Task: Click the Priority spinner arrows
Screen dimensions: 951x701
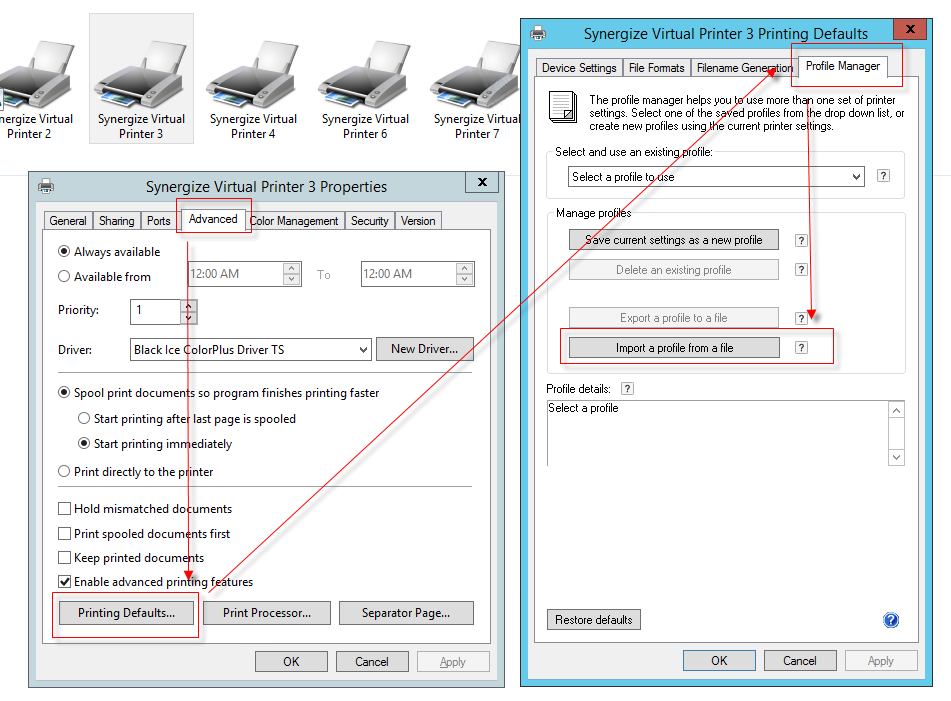Action: point(189,312)
